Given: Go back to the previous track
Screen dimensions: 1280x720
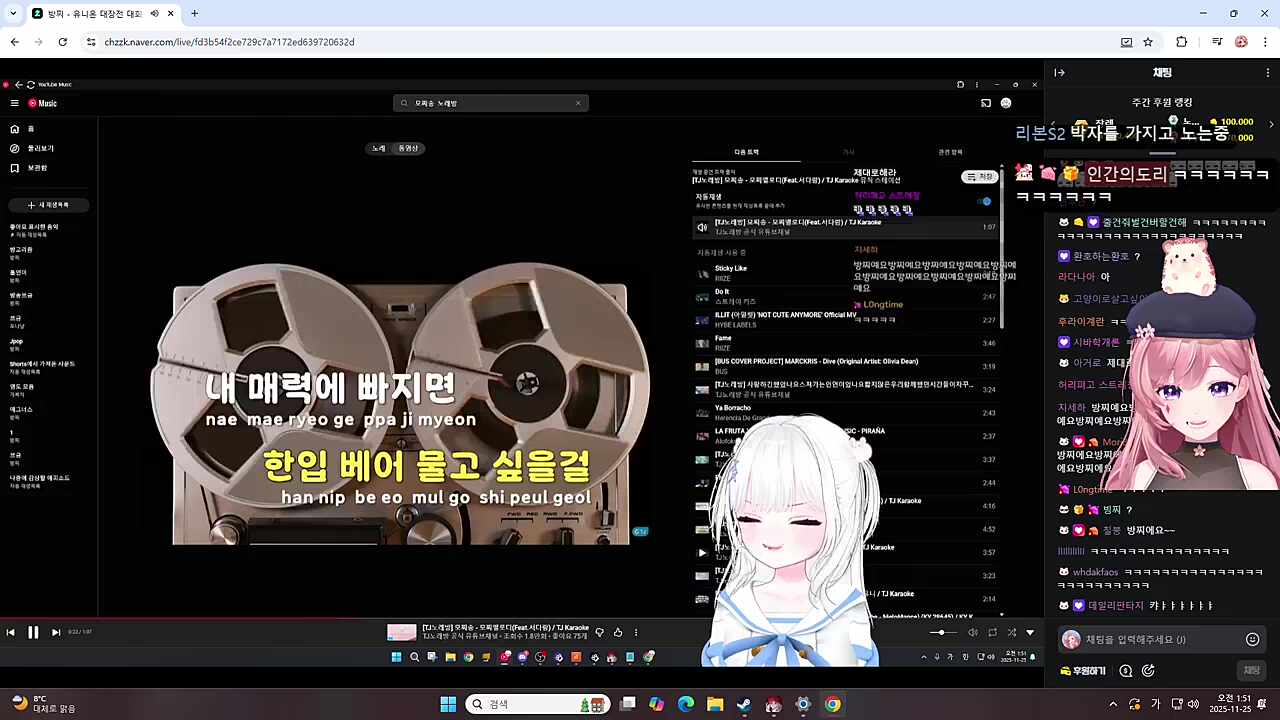Looking at the screenshot, I should pyautogui.click(x=11, y=632).
